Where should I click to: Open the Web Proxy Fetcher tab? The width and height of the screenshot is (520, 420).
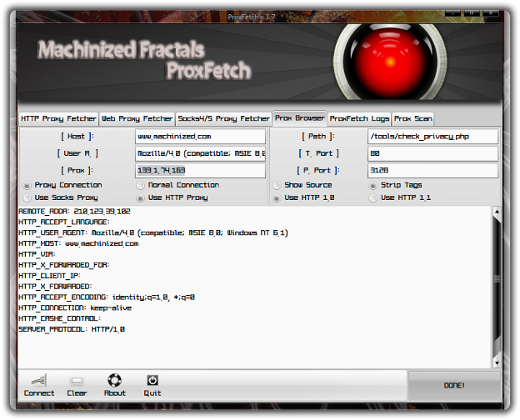pyautogui.click(x=137, y=119)
